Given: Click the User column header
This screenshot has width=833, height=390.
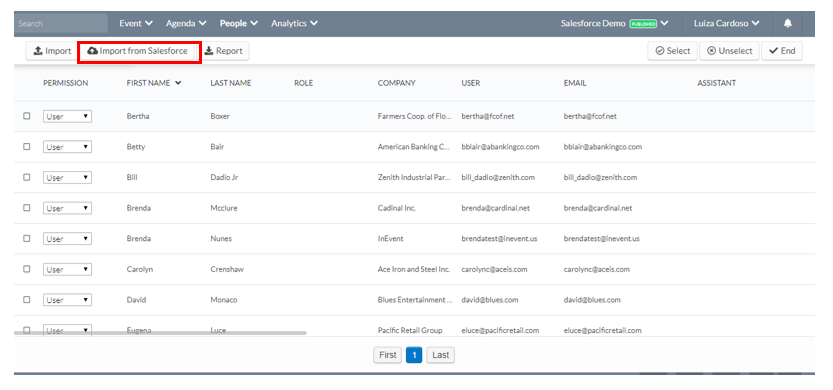Looking at the screenshot, I should click(x=471, y=83).
